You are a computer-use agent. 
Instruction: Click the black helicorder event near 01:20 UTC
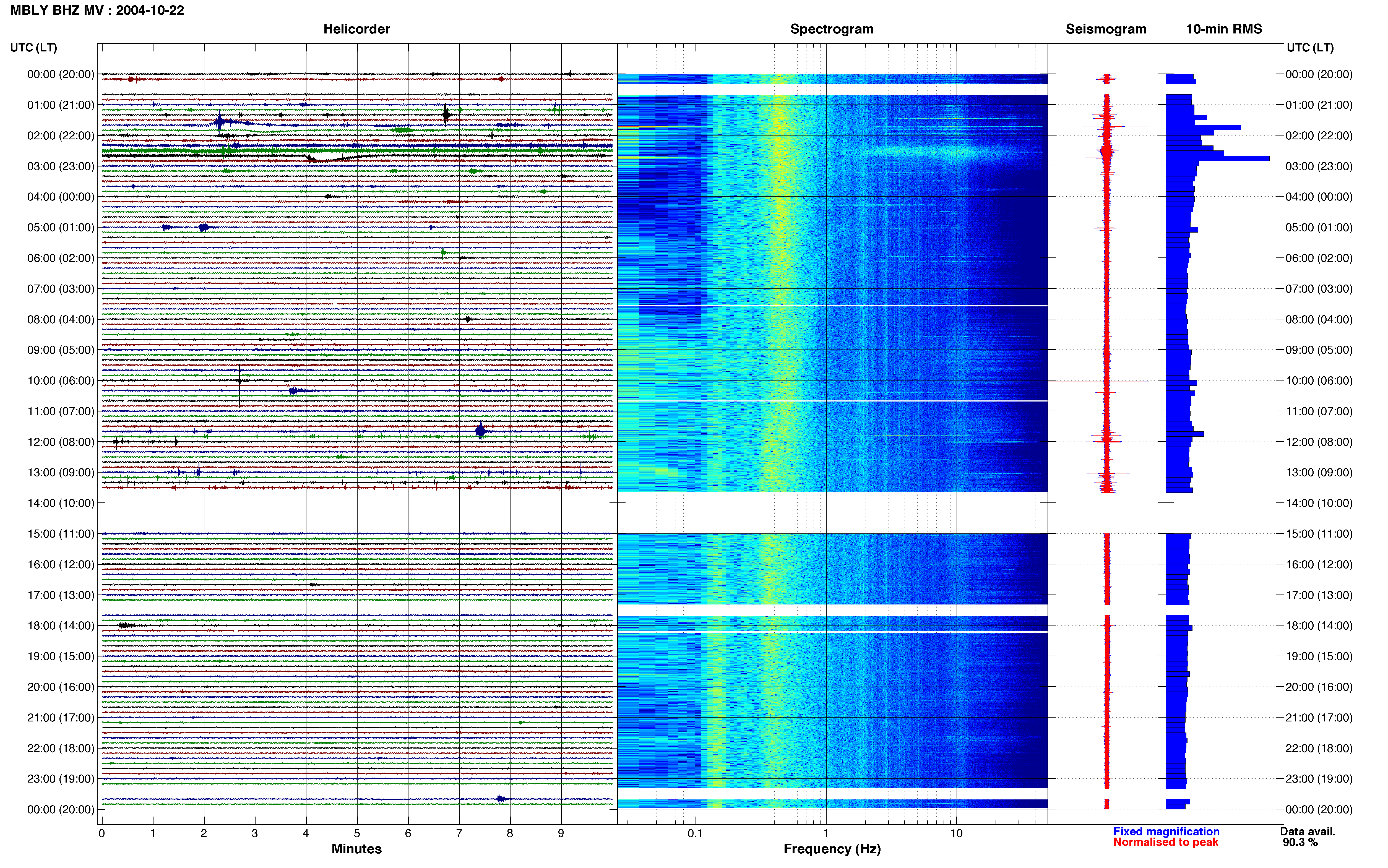[x=446, y=115]
